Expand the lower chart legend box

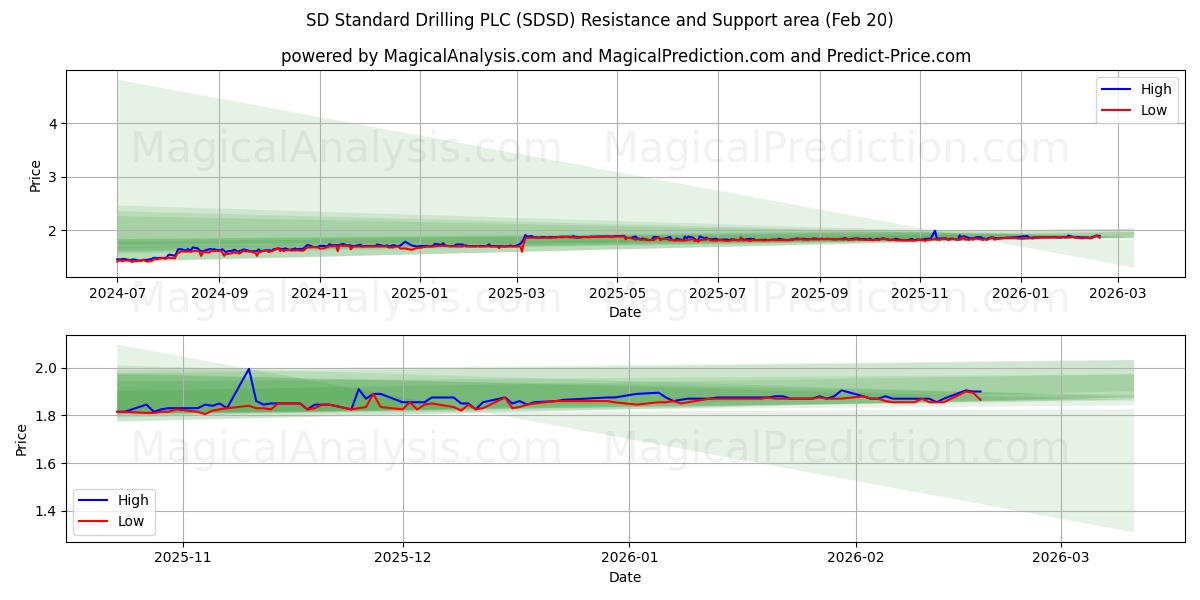pyautogui.click(x=114, y=510)
